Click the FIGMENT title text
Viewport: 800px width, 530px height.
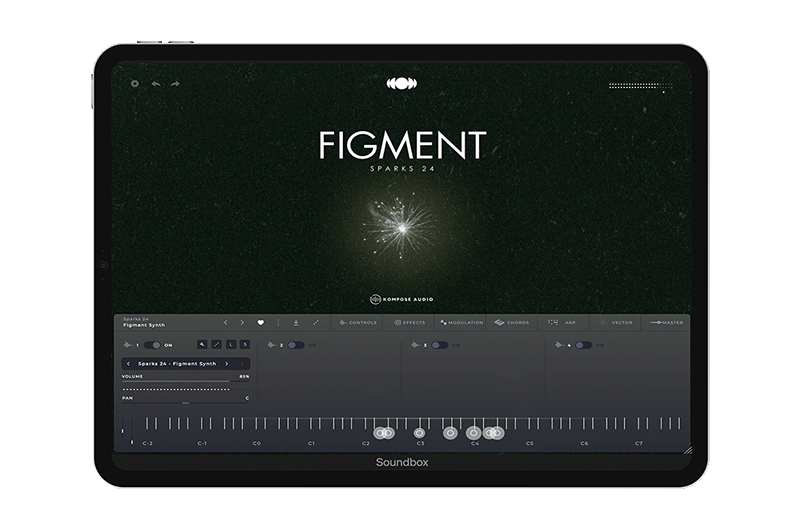pyautogui.click(x=403, y=145)
